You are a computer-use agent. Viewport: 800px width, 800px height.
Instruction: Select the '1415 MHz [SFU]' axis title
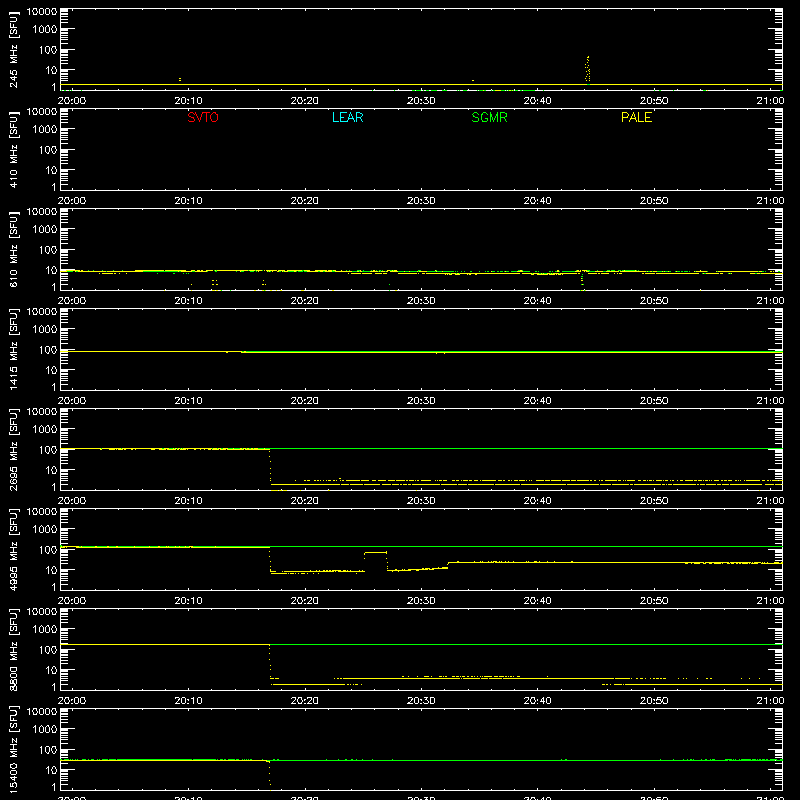[x=14, y=349]
